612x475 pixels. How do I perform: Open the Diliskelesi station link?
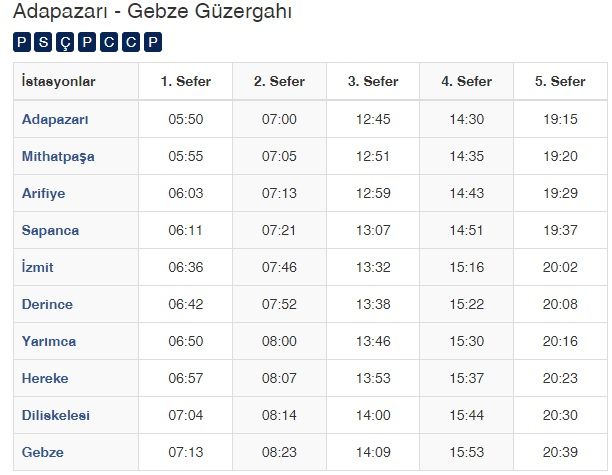[x=56, y=415]
